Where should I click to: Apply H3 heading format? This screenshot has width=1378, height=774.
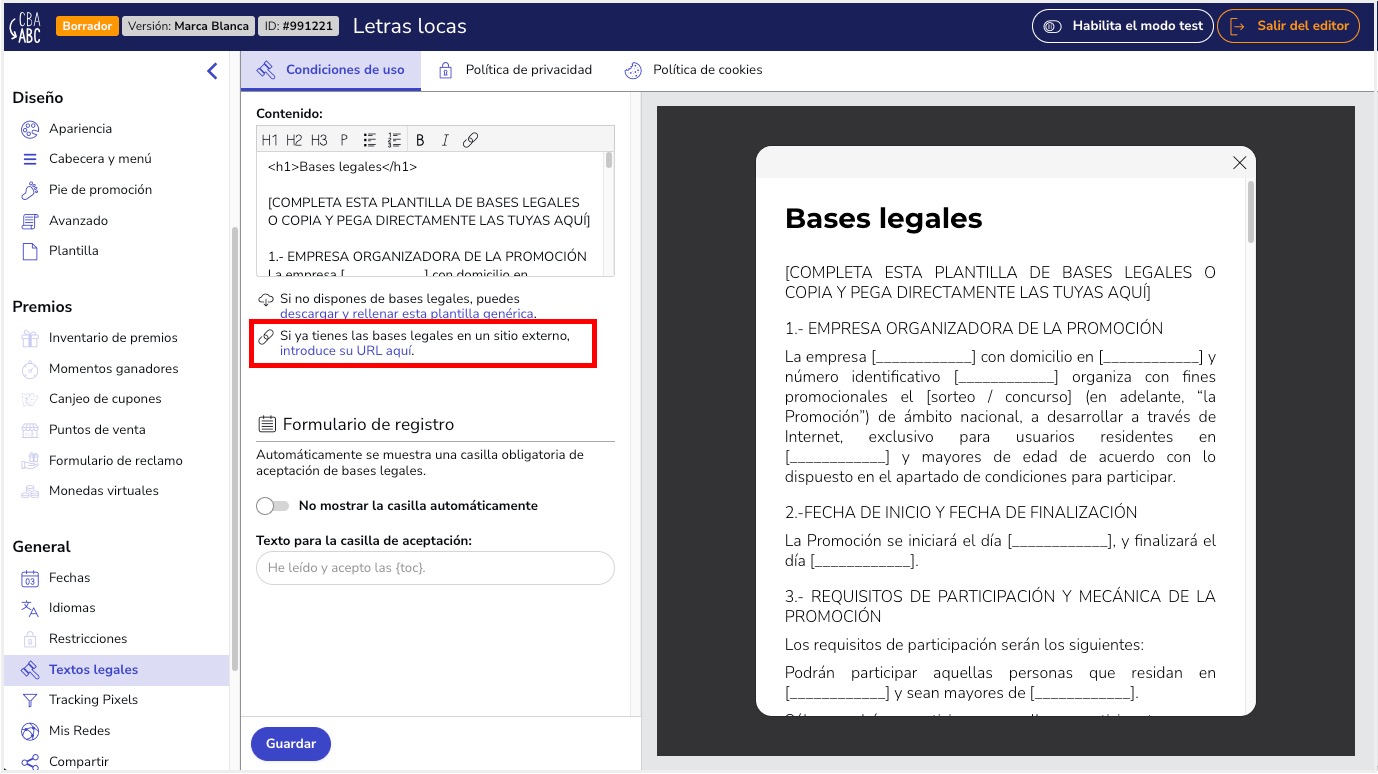[x=319, y=140]
